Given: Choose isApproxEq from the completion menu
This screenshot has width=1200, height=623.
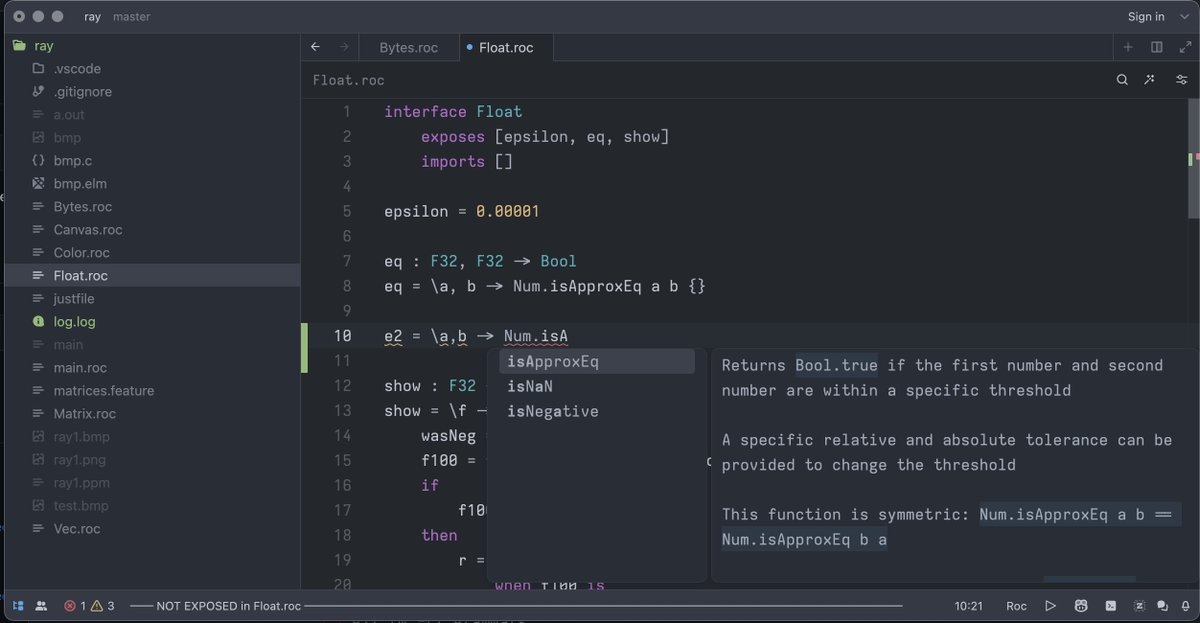Looking at the screenshot, I should tap(597, 361).
